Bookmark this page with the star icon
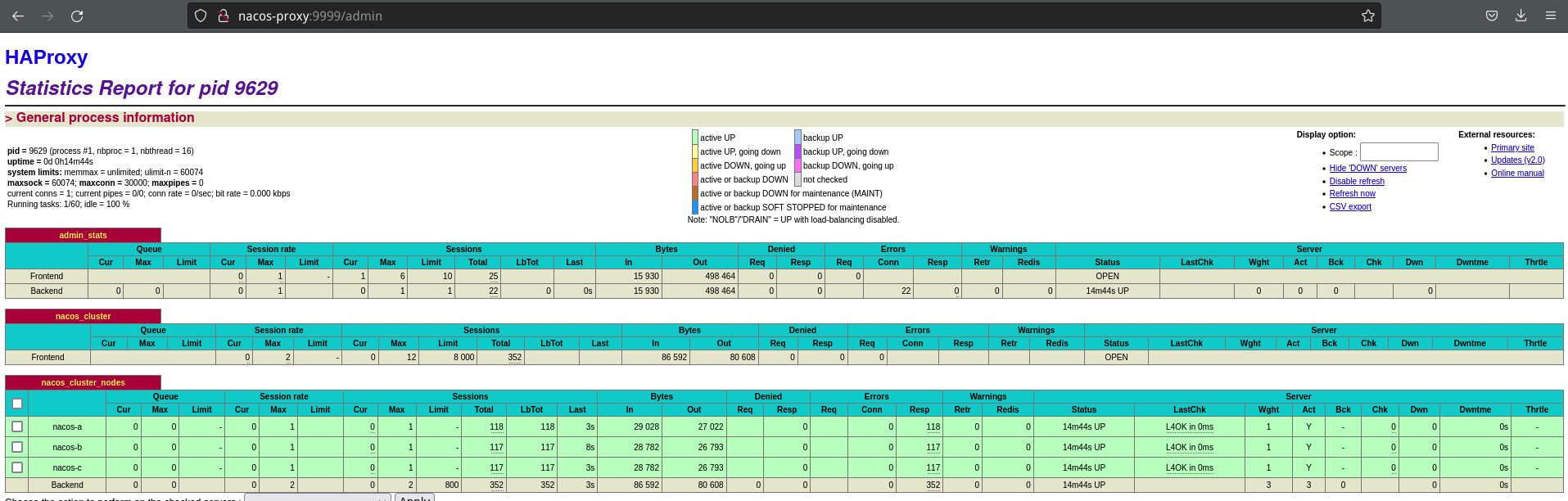1568x501 pixels. [1367, 16]
